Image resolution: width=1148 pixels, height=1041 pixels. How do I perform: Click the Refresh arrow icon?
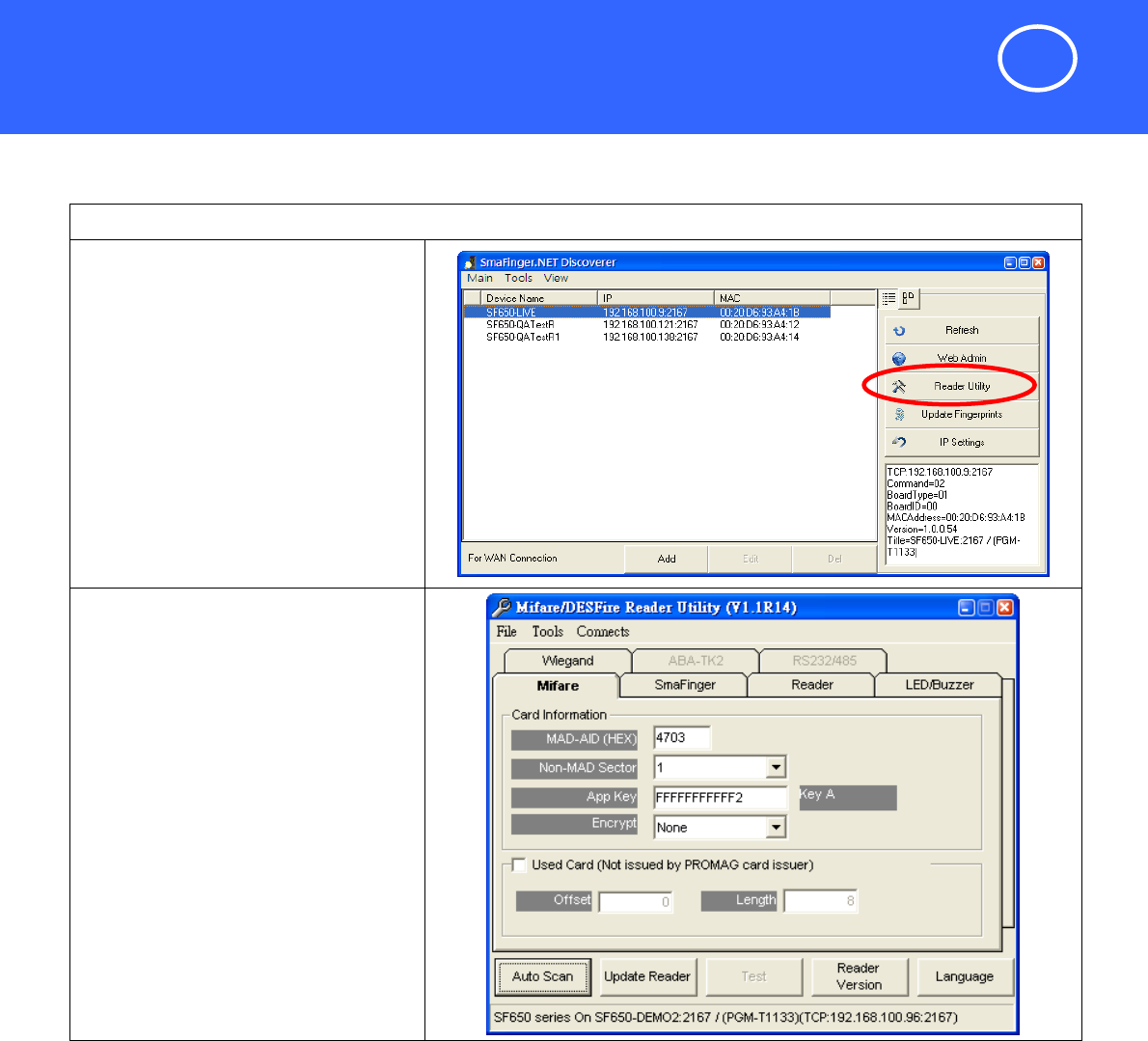[x=899, y=331]
